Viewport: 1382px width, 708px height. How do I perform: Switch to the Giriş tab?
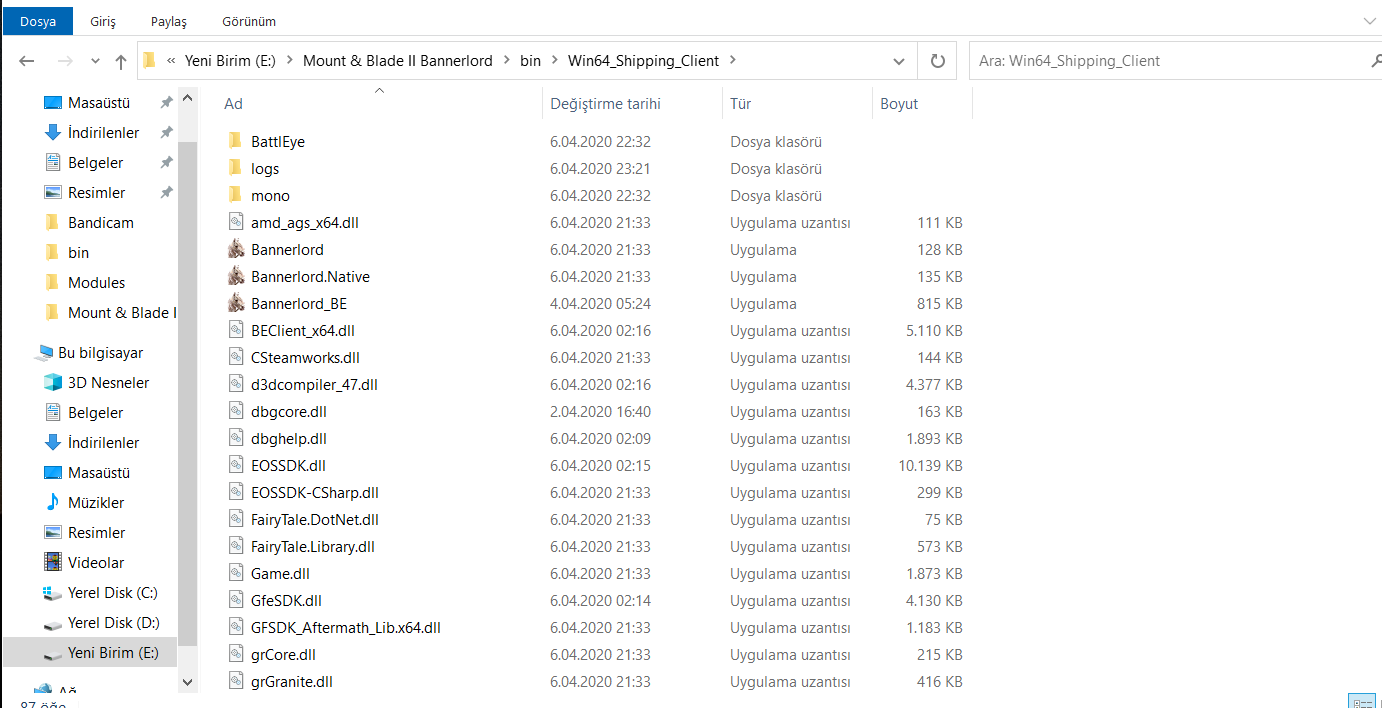coord(103,21)
